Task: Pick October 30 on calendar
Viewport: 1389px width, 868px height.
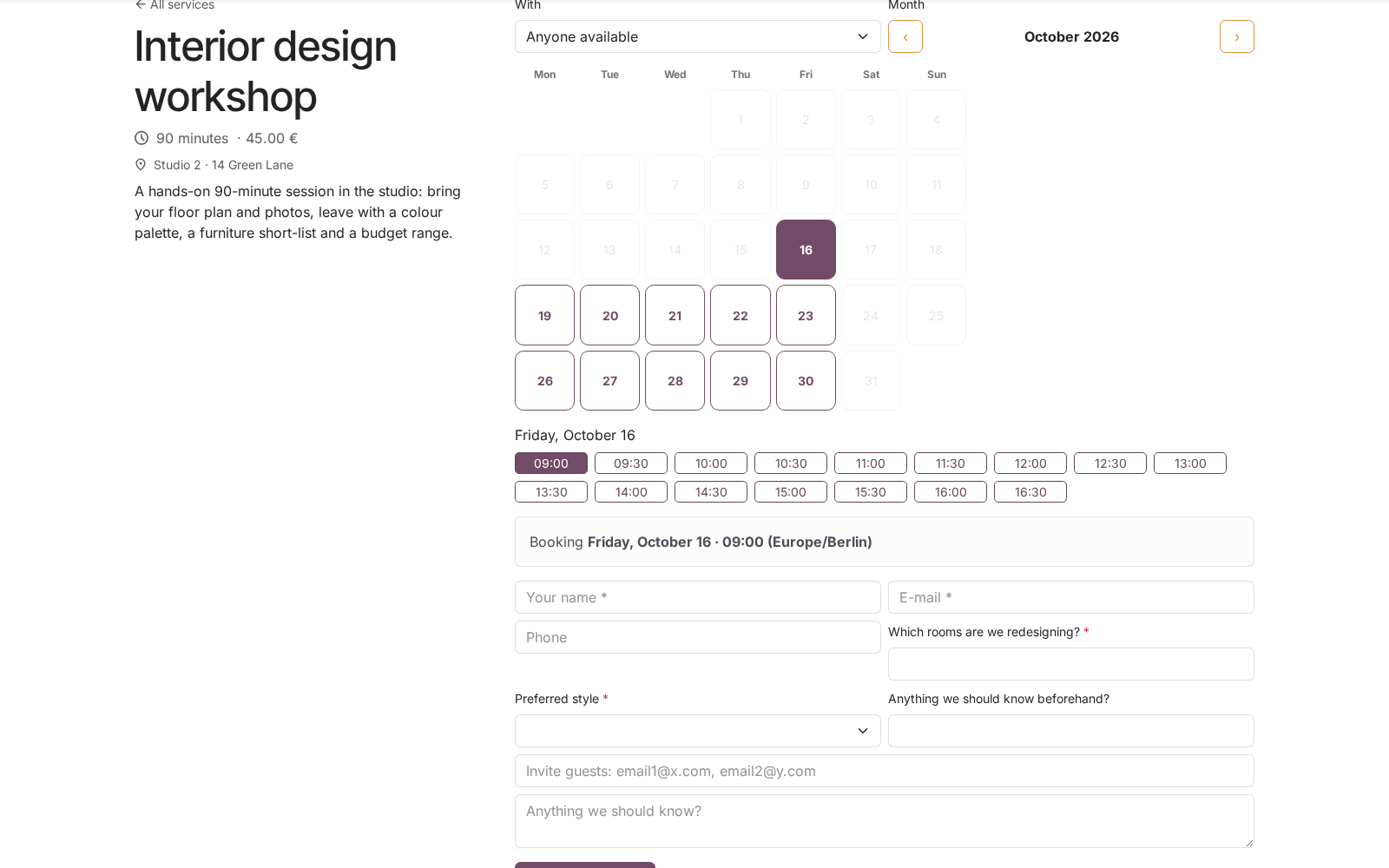Action: coord(806,380)
